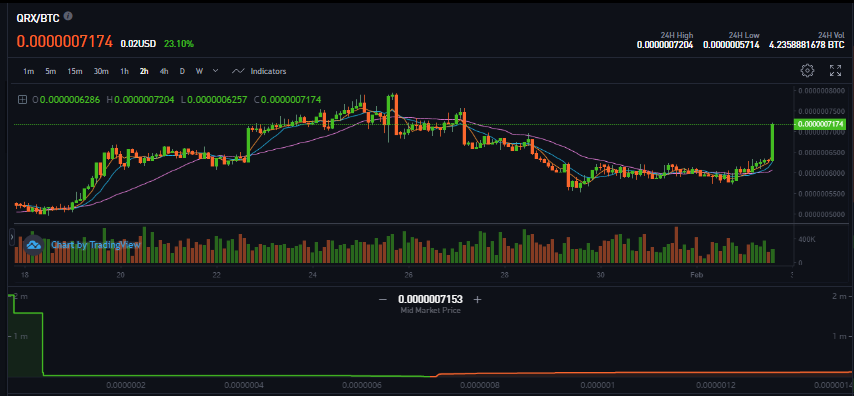
Task: Select the 15m timeframe
Action: click(75, 71)
